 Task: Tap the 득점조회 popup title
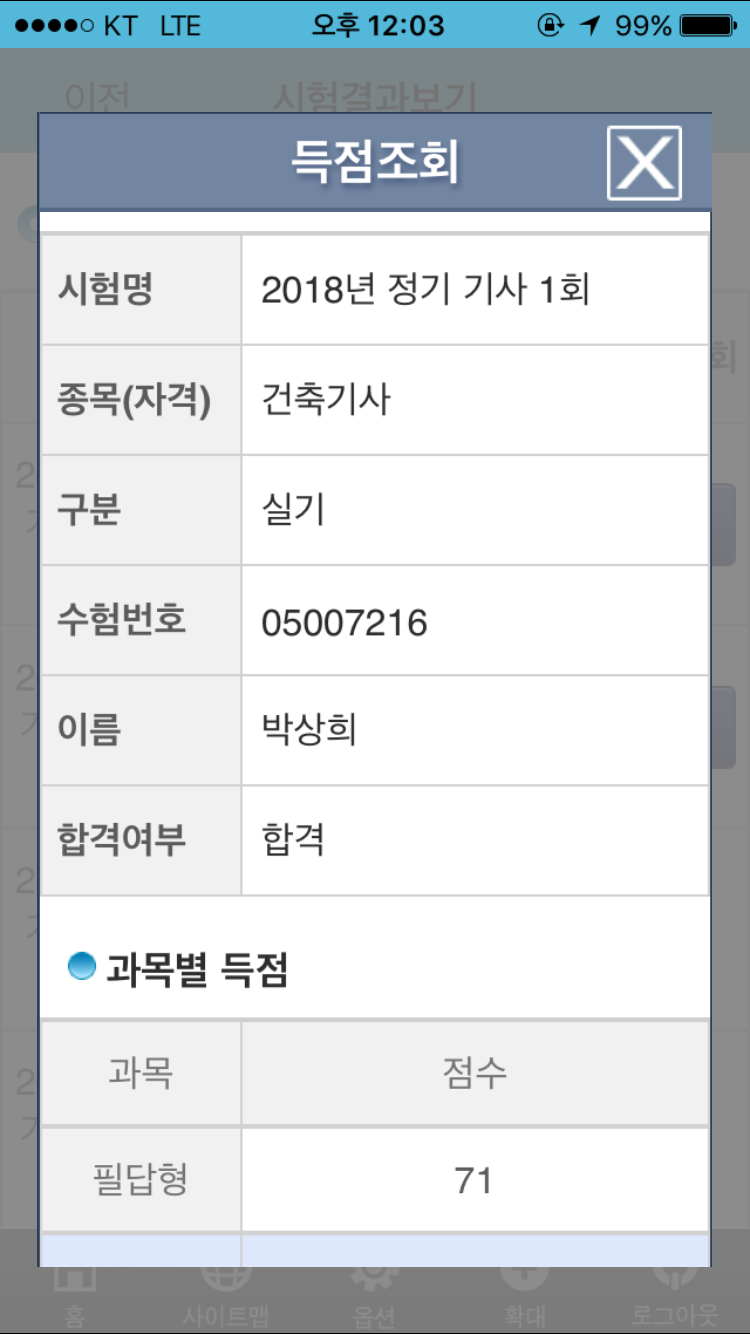375,161
